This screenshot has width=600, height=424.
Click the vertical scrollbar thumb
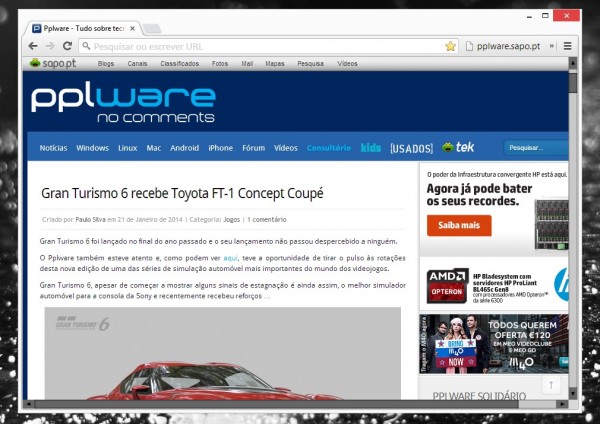coord(573,83)
